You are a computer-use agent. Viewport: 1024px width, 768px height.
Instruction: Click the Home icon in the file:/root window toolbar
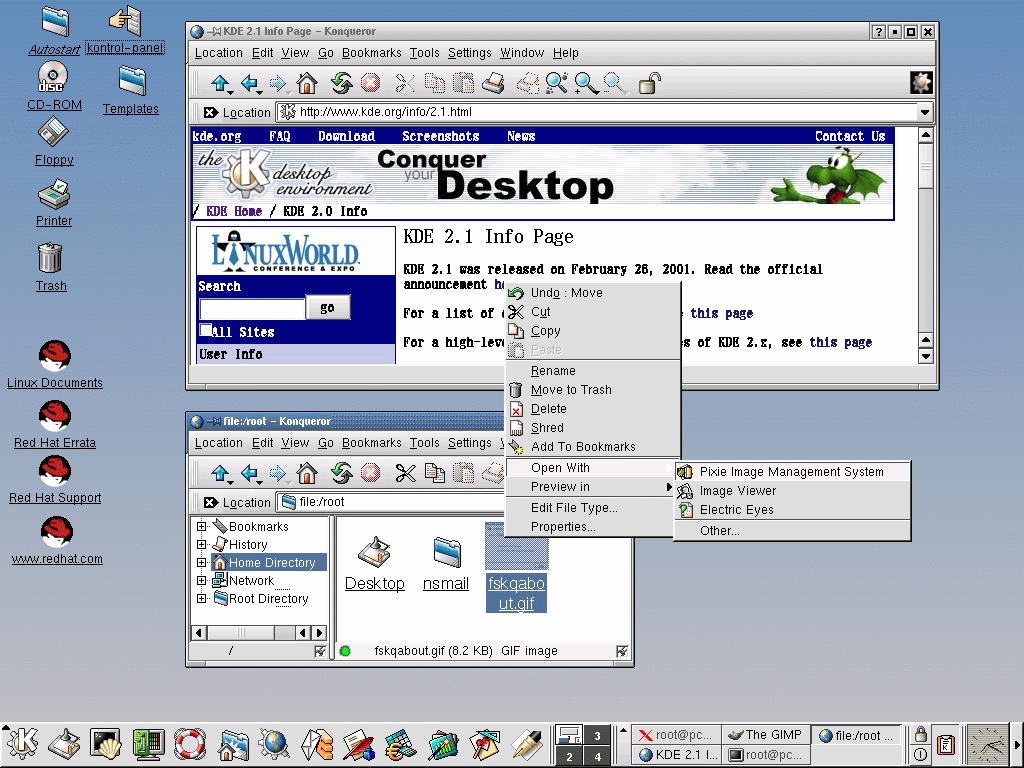pyautogui.click(x=306, y=473)
